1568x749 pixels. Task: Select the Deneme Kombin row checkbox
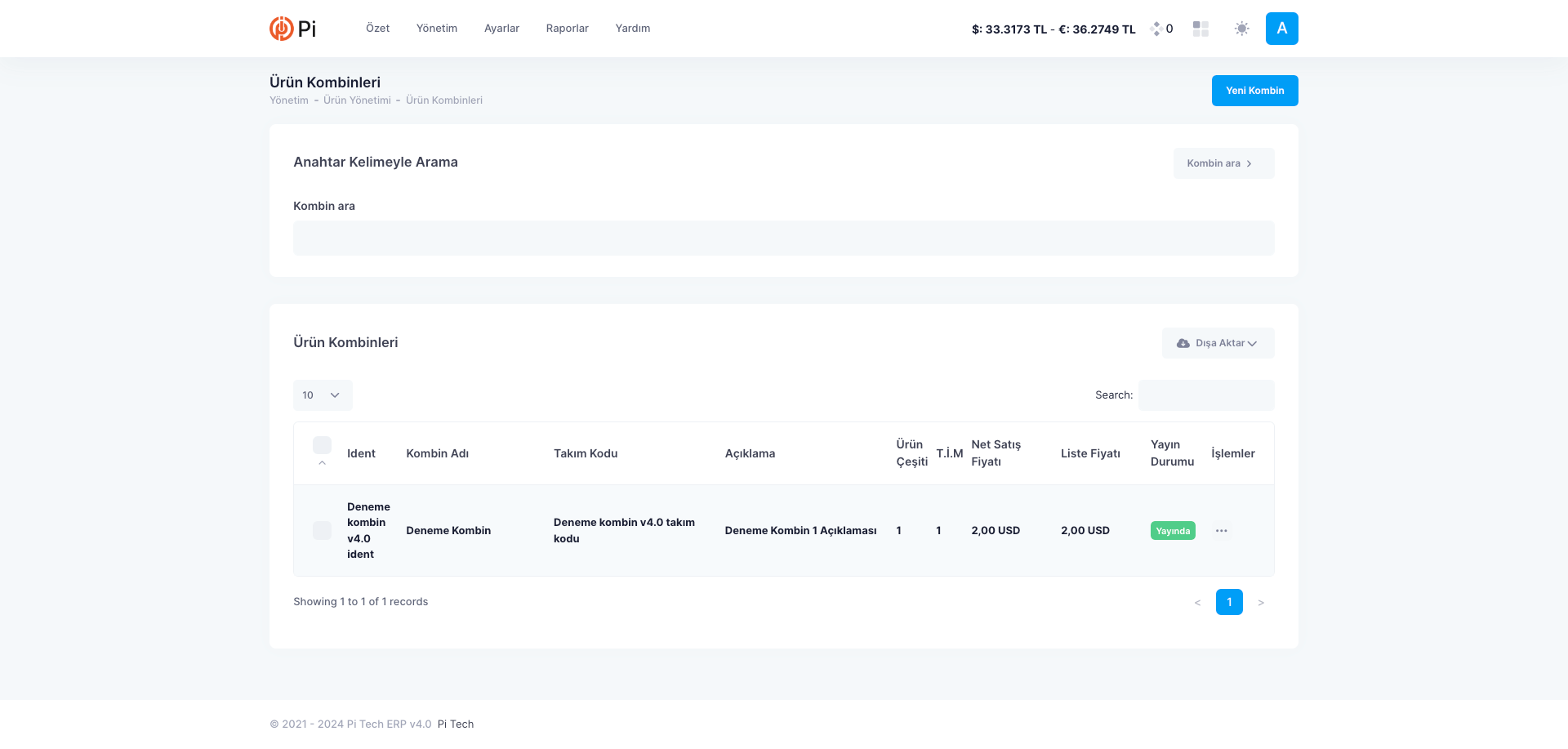pos(322,531)
